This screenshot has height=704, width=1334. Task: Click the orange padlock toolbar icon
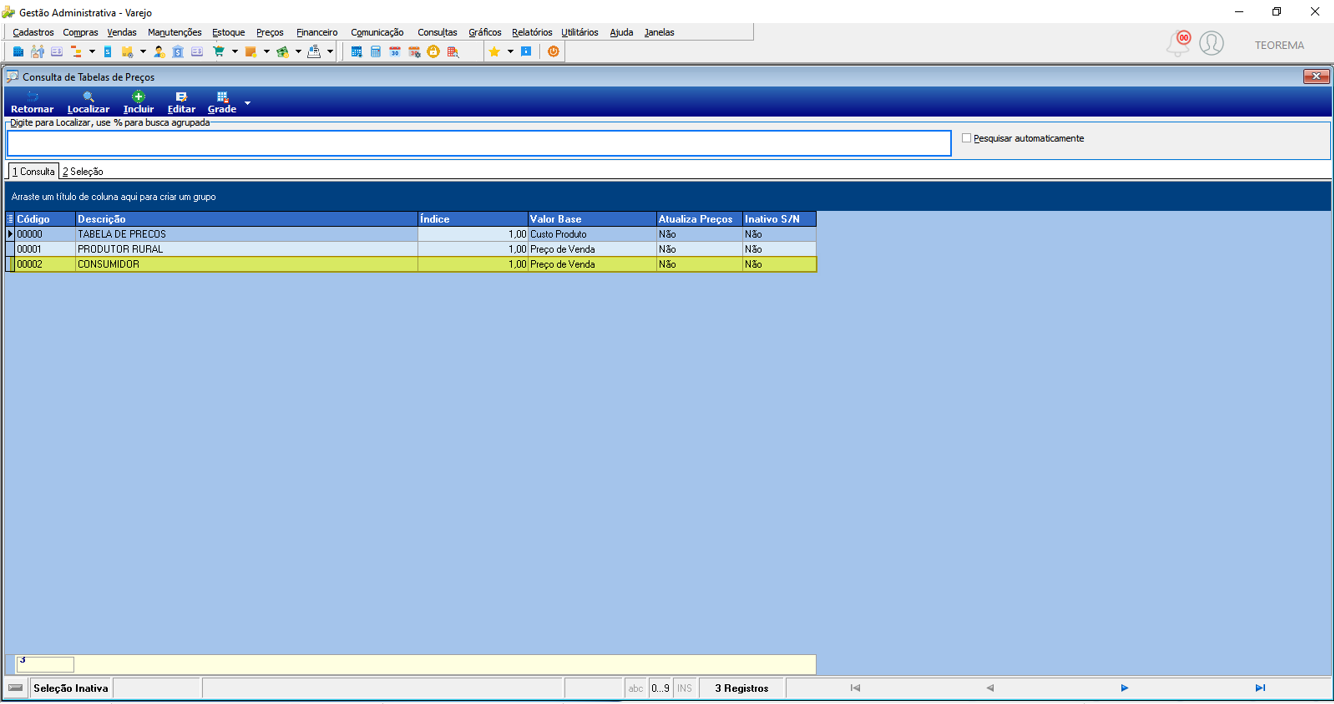tap(433, 51)
